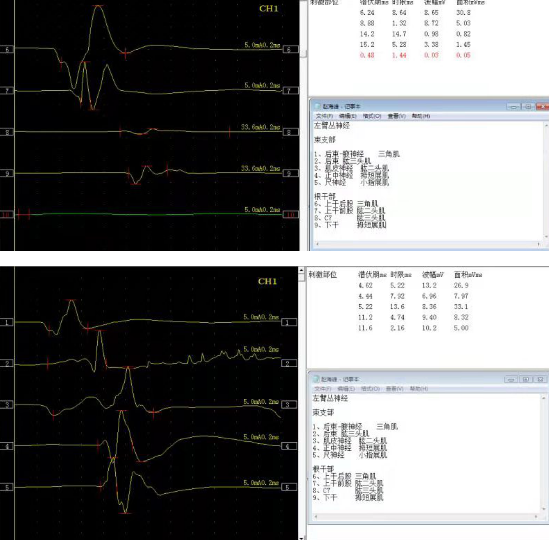Click Notepad app icon in lower window title
This screenshot has height=540, width=549.
316,379
